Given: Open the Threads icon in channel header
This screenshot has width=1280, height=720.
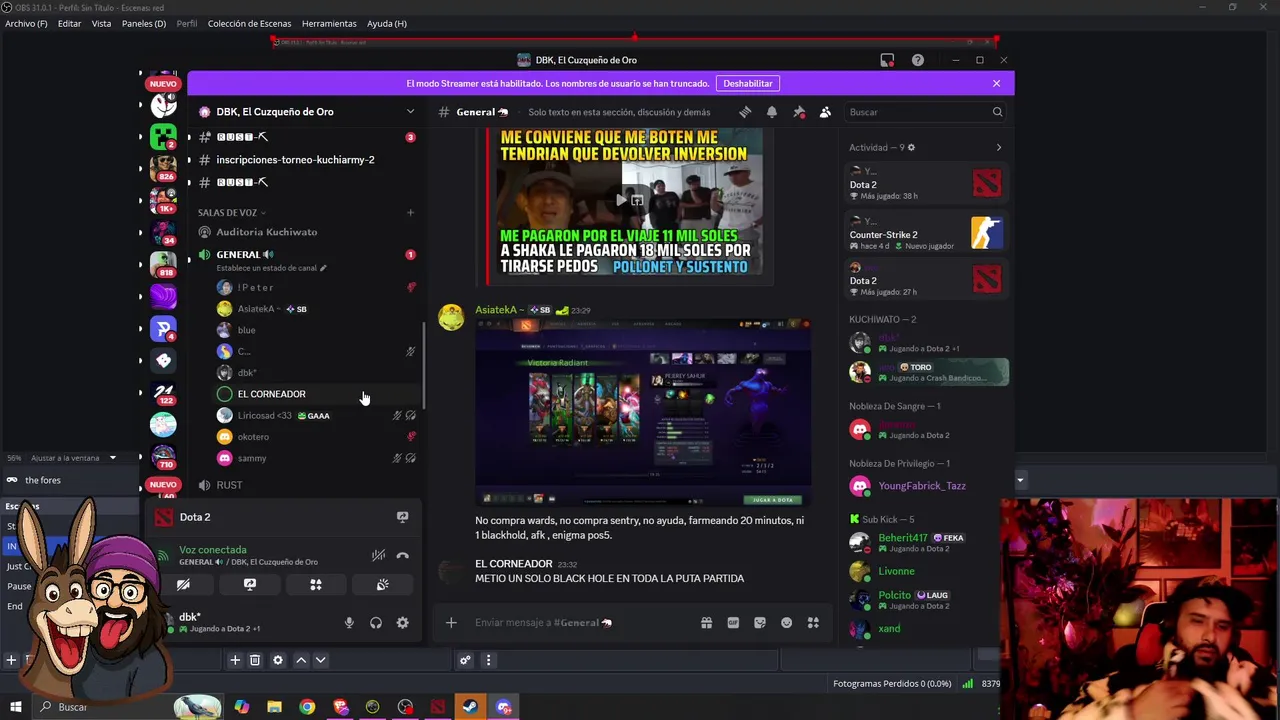Looking at the screenshot, I should pos(745,112).
